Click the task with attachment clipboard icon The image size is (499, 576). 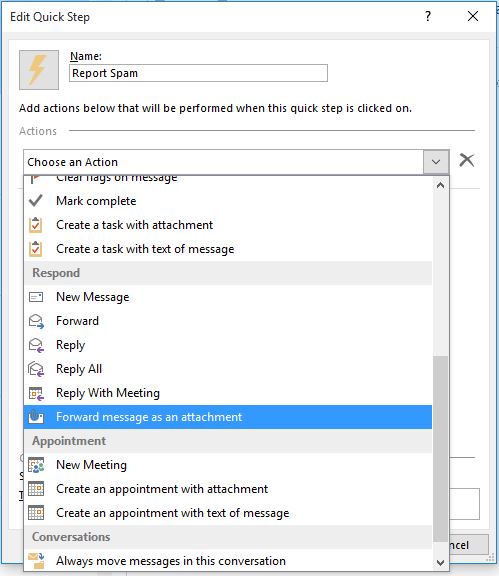tap(36, 225)
